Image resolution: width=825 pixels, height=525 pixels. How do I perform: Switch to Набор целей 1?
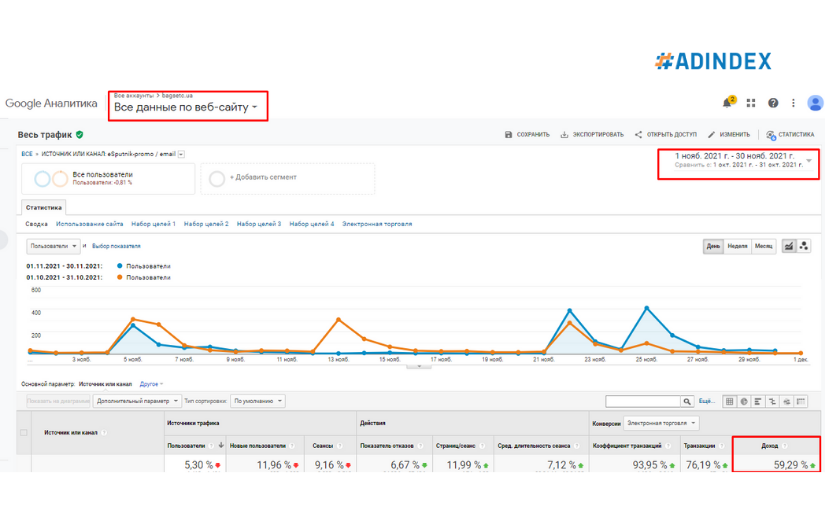153,224
